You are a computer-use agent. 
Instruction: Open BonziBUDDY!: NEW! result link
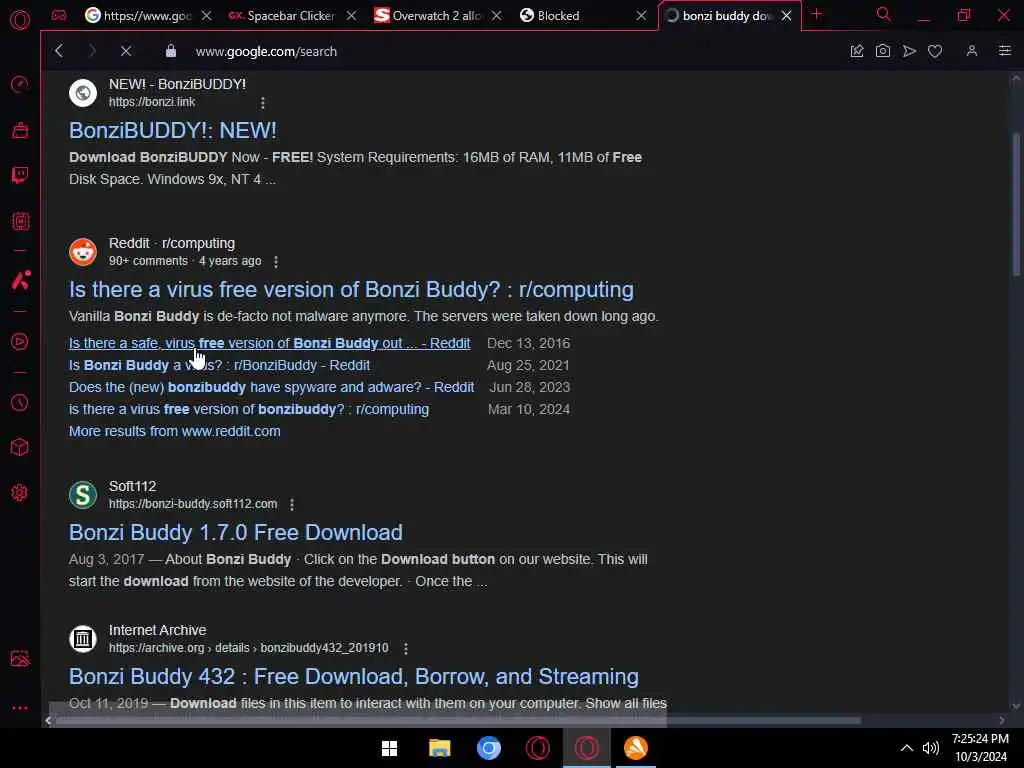point(173,130)
